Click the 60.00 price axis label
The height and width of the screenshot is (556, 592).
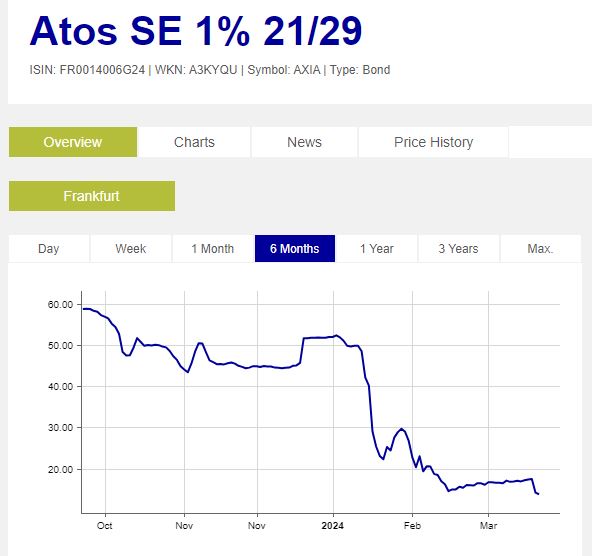point(60,305)
